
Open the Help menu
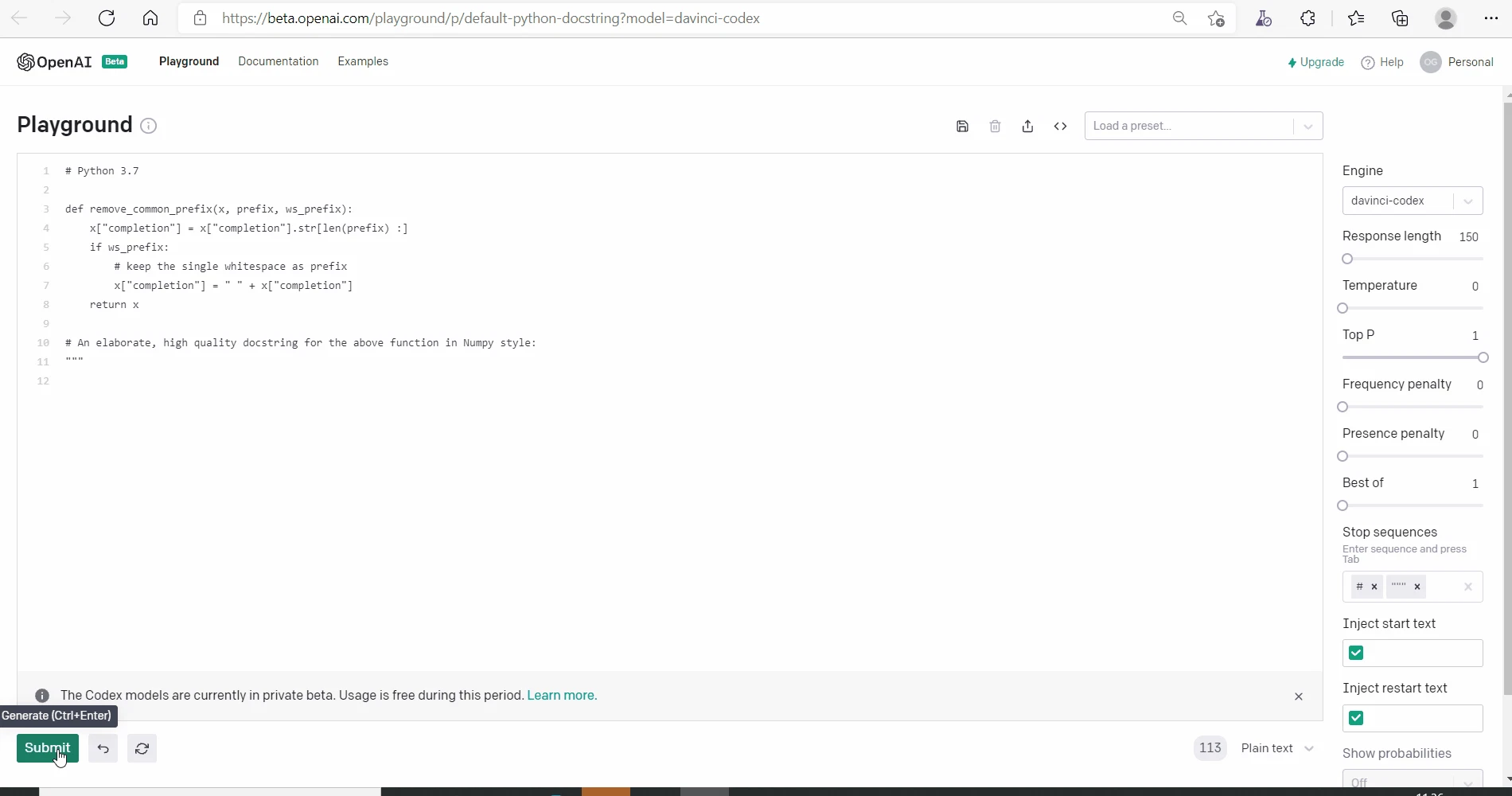click(1382, 62)
